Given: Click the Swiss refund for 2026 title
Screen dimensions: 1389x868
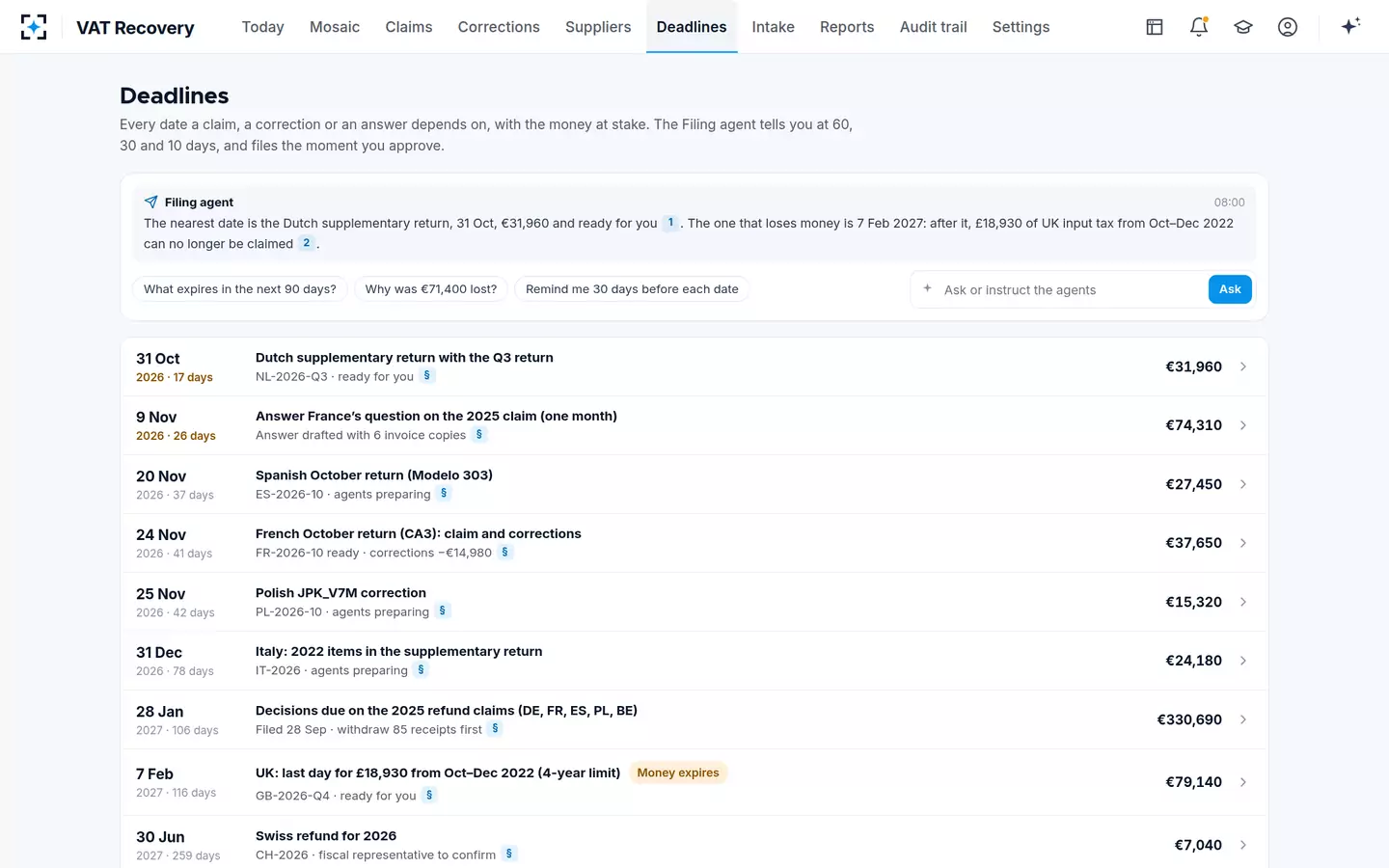Looking at the screenshot, I should (326, 835).
